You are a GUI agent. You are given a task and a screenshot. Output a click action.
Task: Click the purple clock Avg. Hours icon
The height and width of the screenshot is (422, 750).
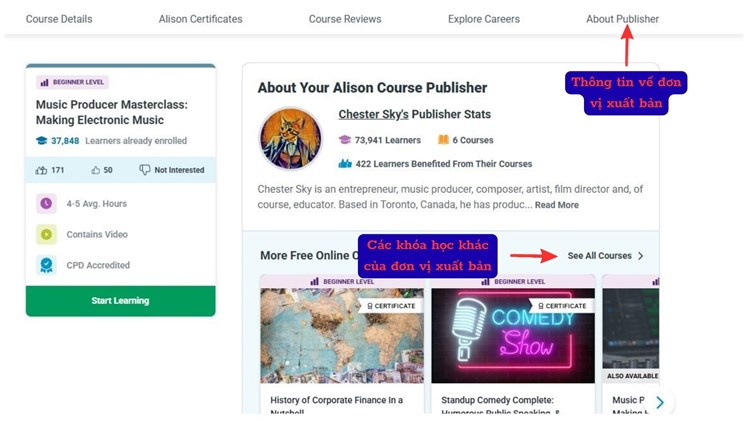tap(46, 203)
